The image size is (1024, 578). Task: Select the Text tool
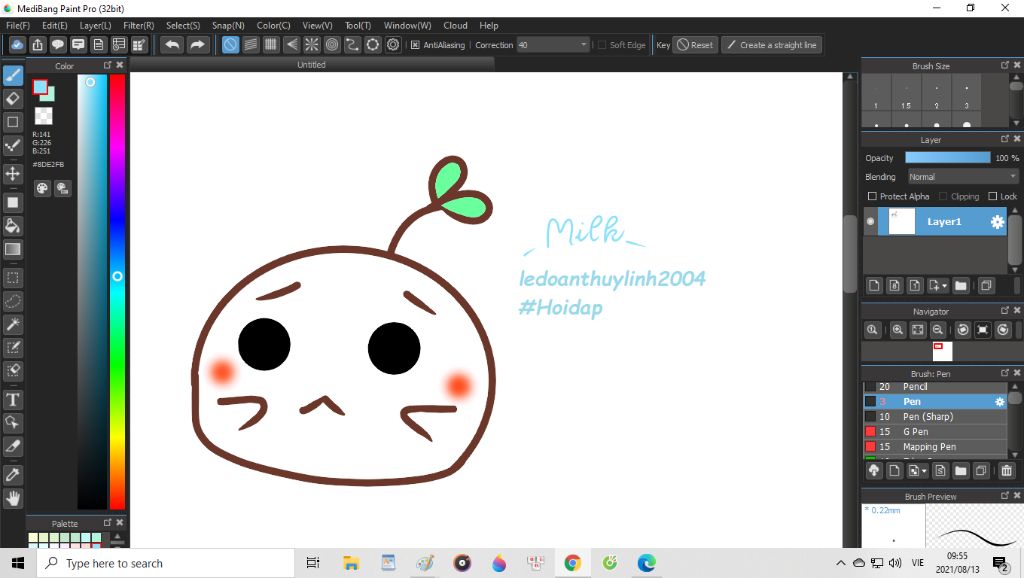pos(12,400)
